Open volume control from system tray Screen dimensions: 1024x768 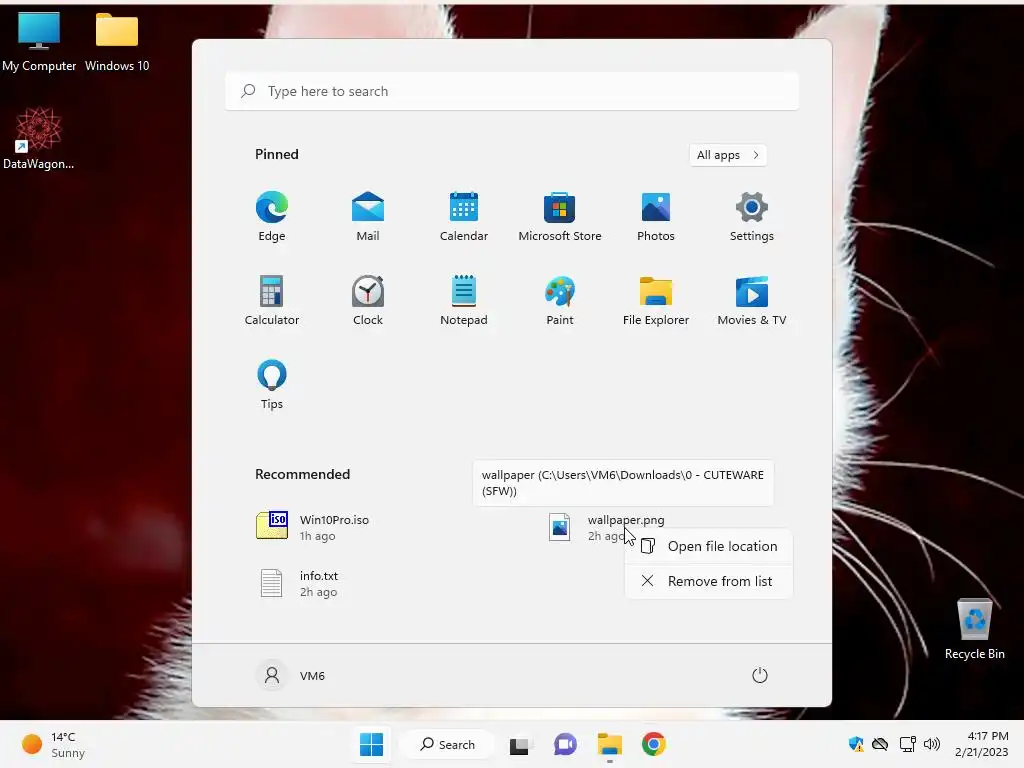click(x=932, y=744)
